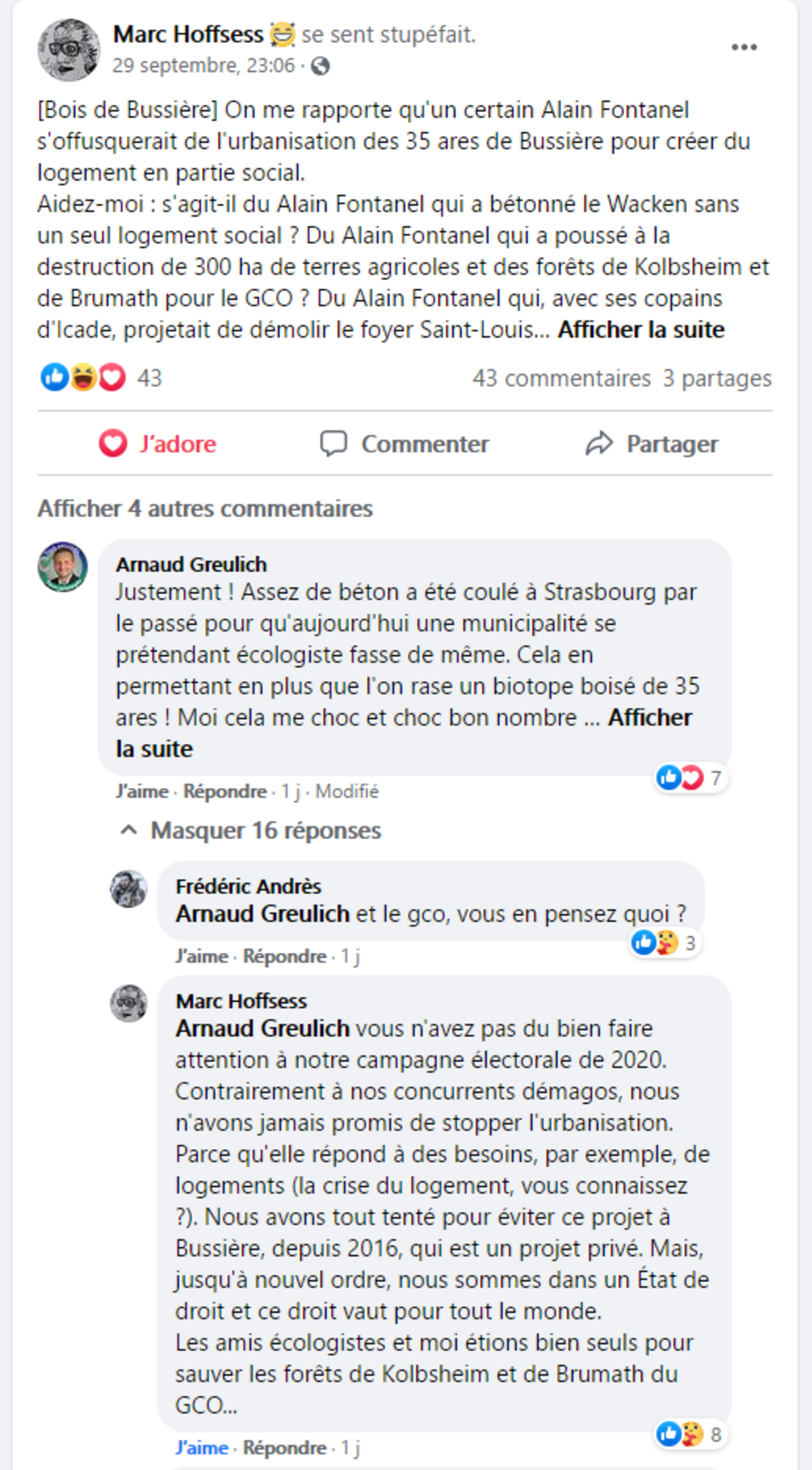Screen dimensions: 812x1470
Task: Open Frédéric Andrès's avatar picture
Action: pos(128,888)
